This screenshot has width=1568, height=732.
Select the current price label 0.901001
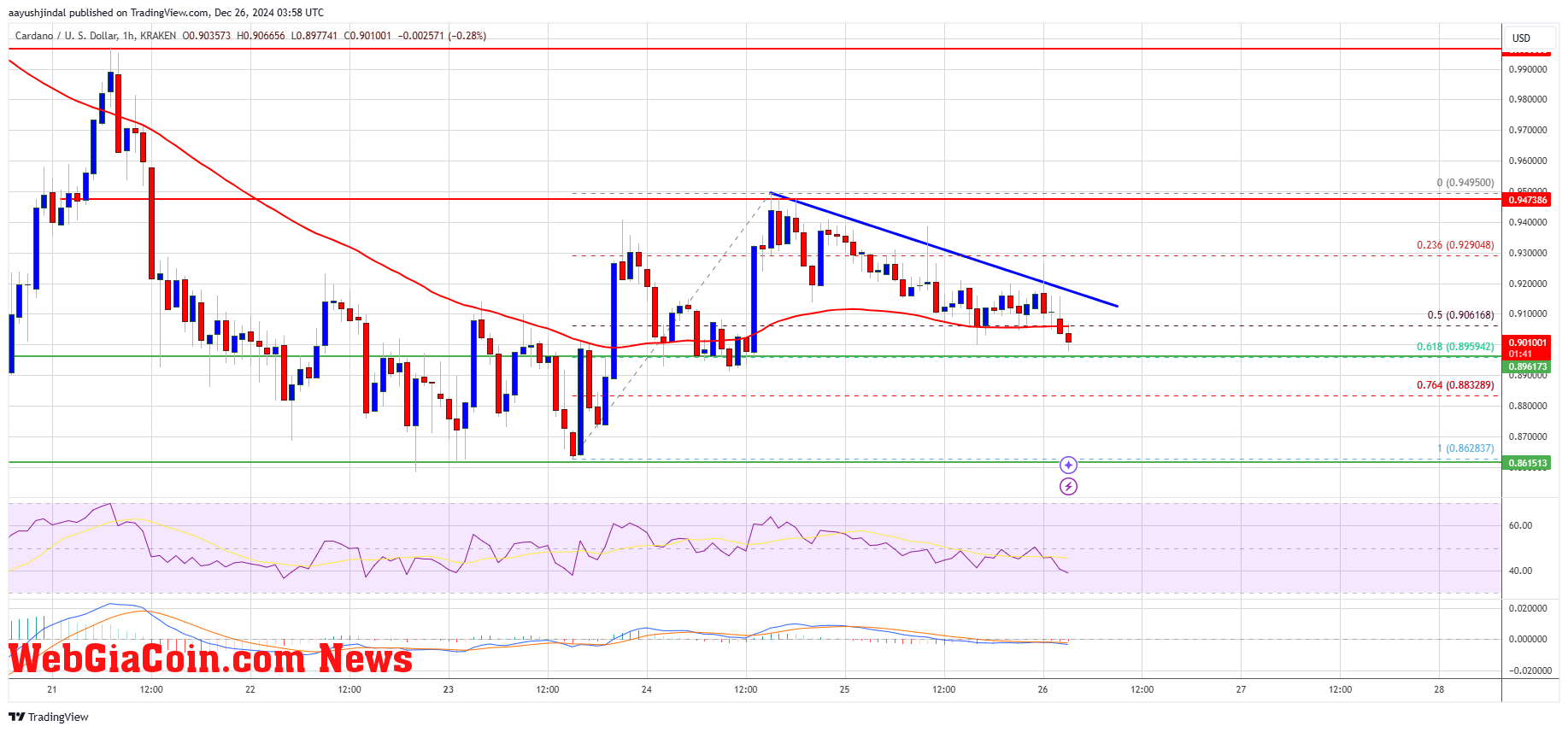(1528, 343)
